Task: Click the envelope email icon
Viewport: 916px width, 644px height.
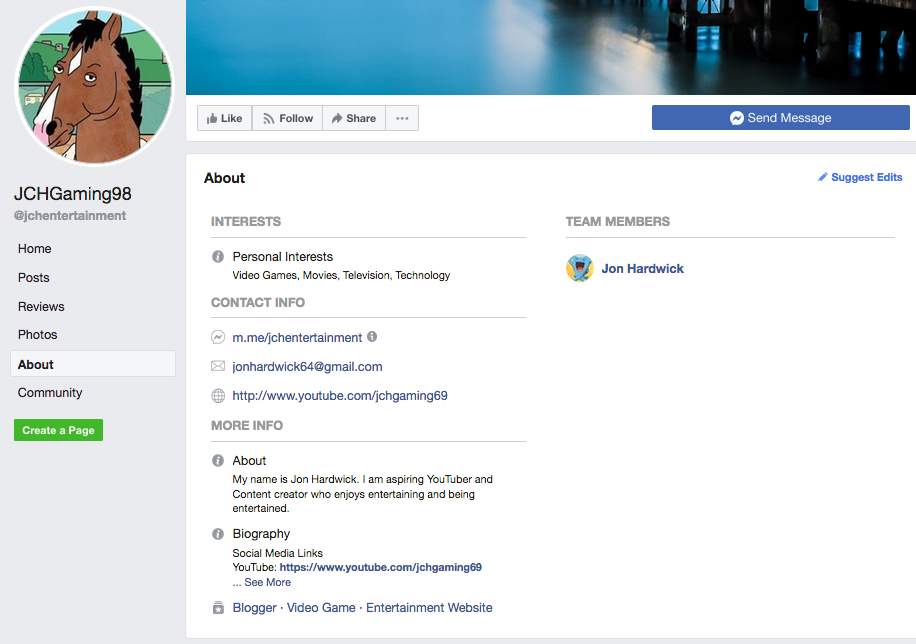Action: point(218,366)
